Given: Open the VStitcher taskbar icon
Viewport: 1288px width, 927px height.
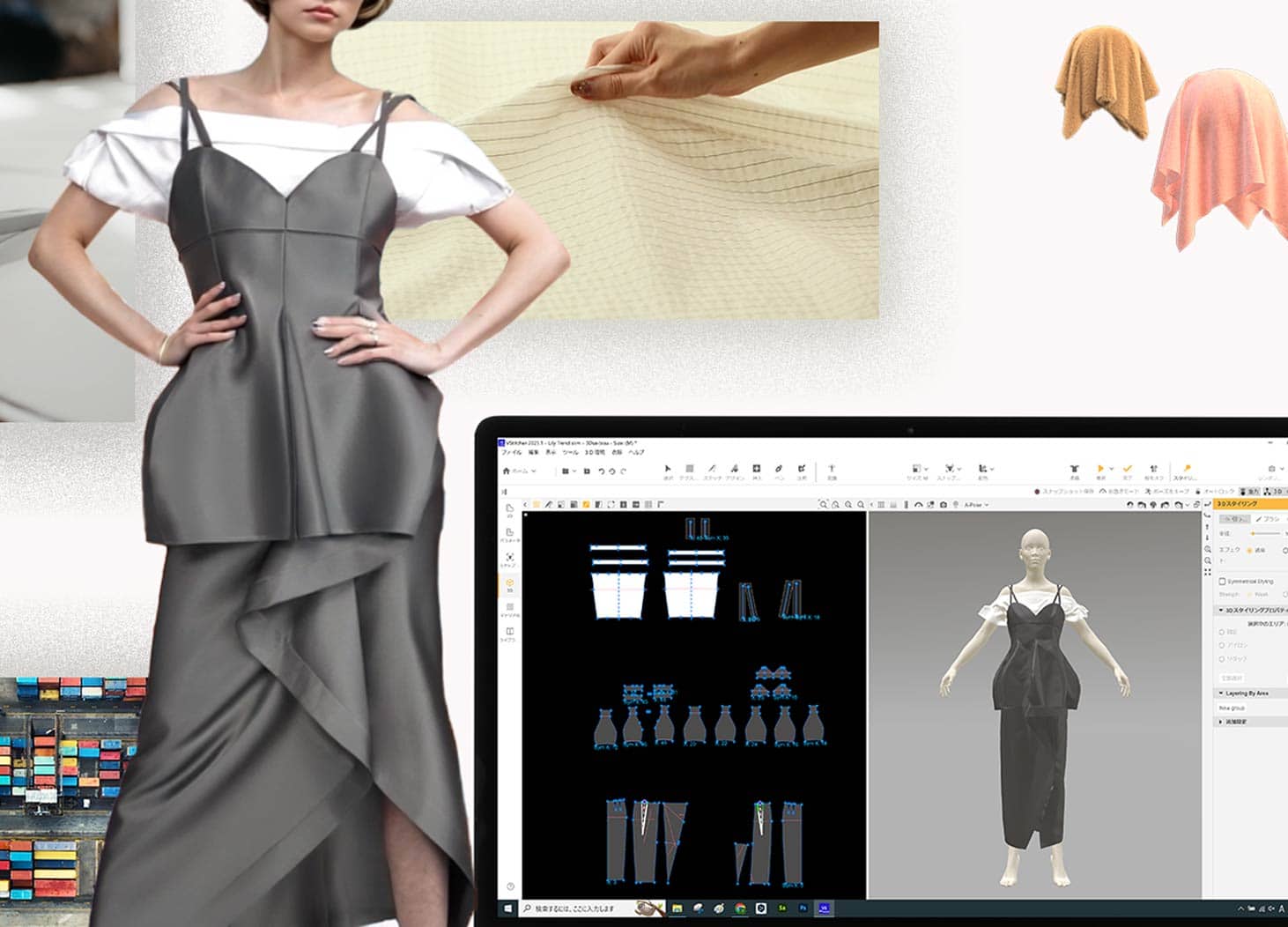Looking at the screenshot, I should coord(825,908).
